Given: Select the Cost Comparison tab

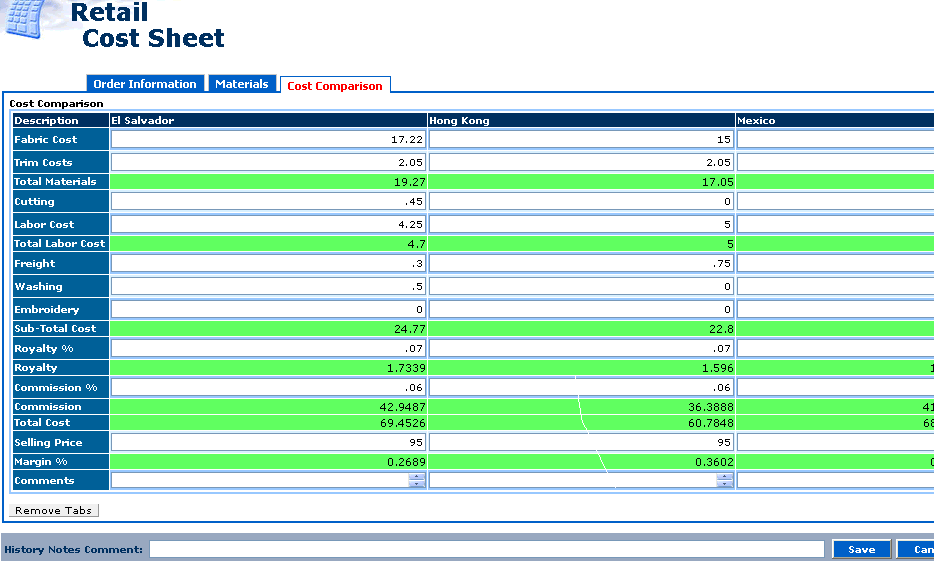Looking at the screenshot, I should 335,85.
